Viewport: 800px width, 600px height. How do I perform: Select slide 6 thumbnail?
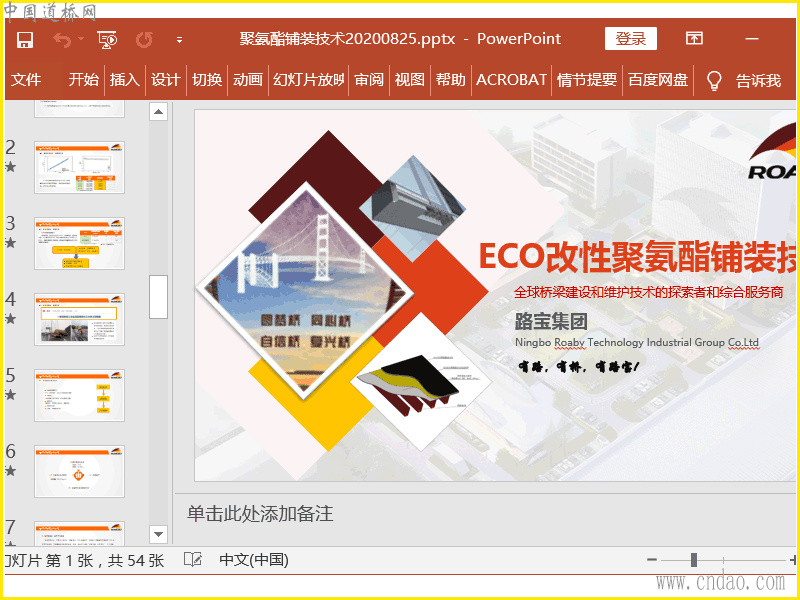80,471
